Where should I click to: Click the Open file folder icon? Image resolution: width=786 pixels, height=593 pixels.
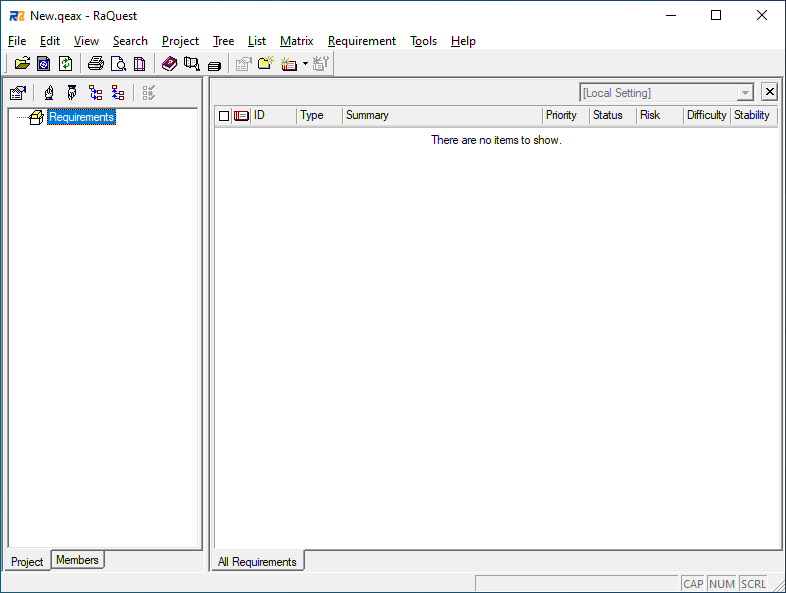click(22, 64)
